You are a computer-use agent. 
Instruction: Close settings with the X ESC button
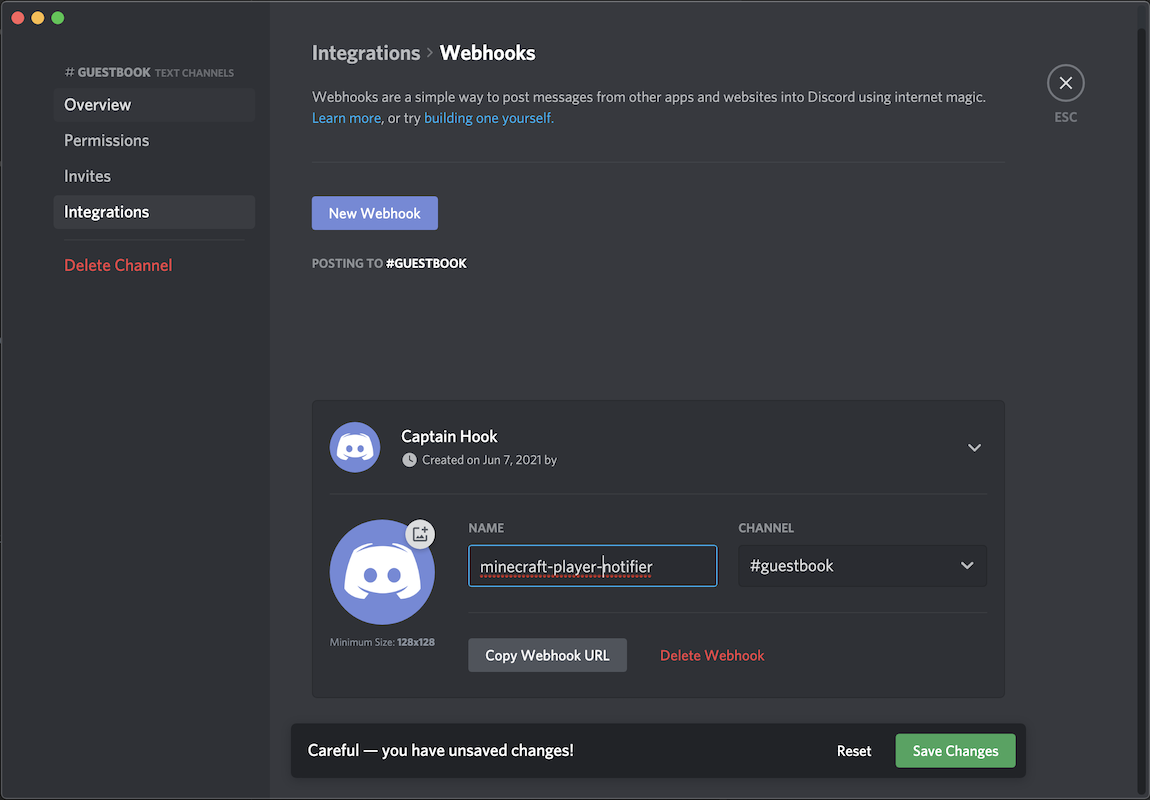(x=1065, y=83)
